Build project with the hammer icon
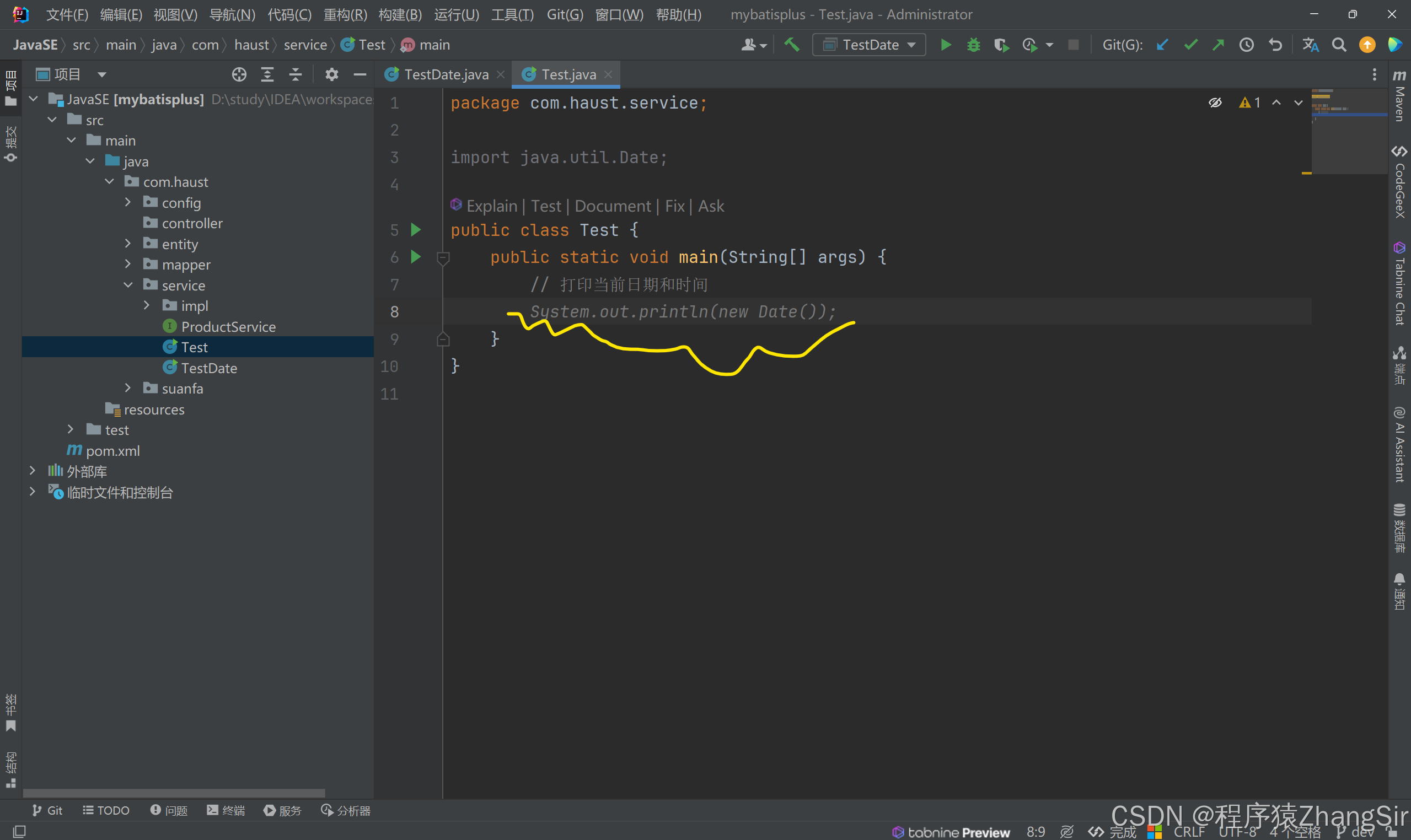Image resolution: width=1411 pixels, height=840 pixels. (x=792, y=45)
